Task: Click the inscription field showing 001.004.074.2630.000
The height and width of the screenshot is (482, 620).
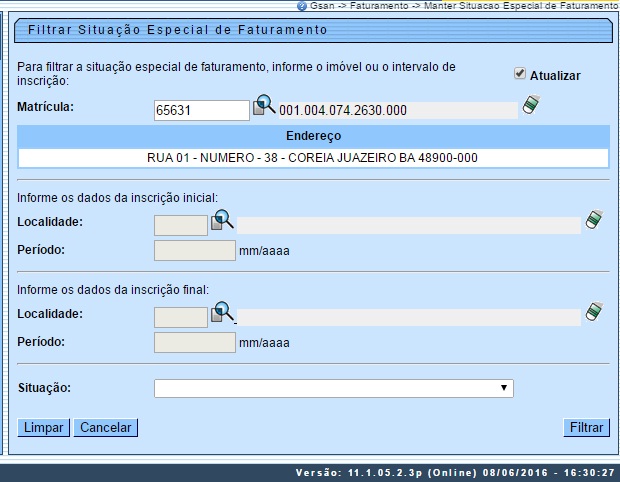Action: (397, 110)
